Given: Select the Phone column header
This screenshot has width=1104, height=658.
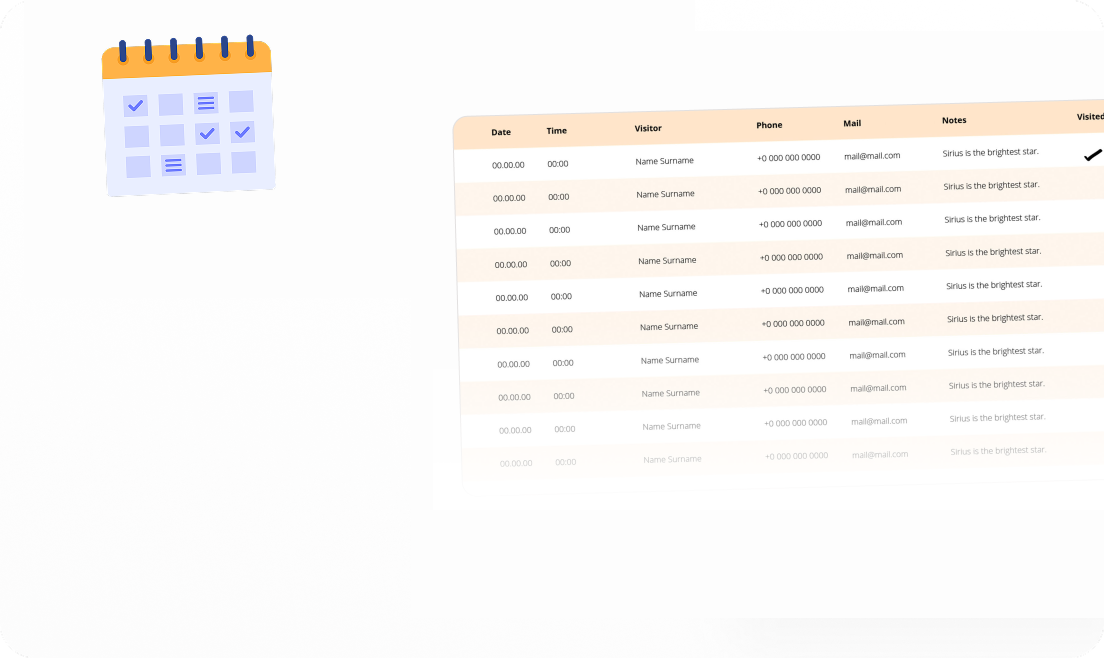Looking at the screenshot, I should pyautogui.click(x=769, y=125).
